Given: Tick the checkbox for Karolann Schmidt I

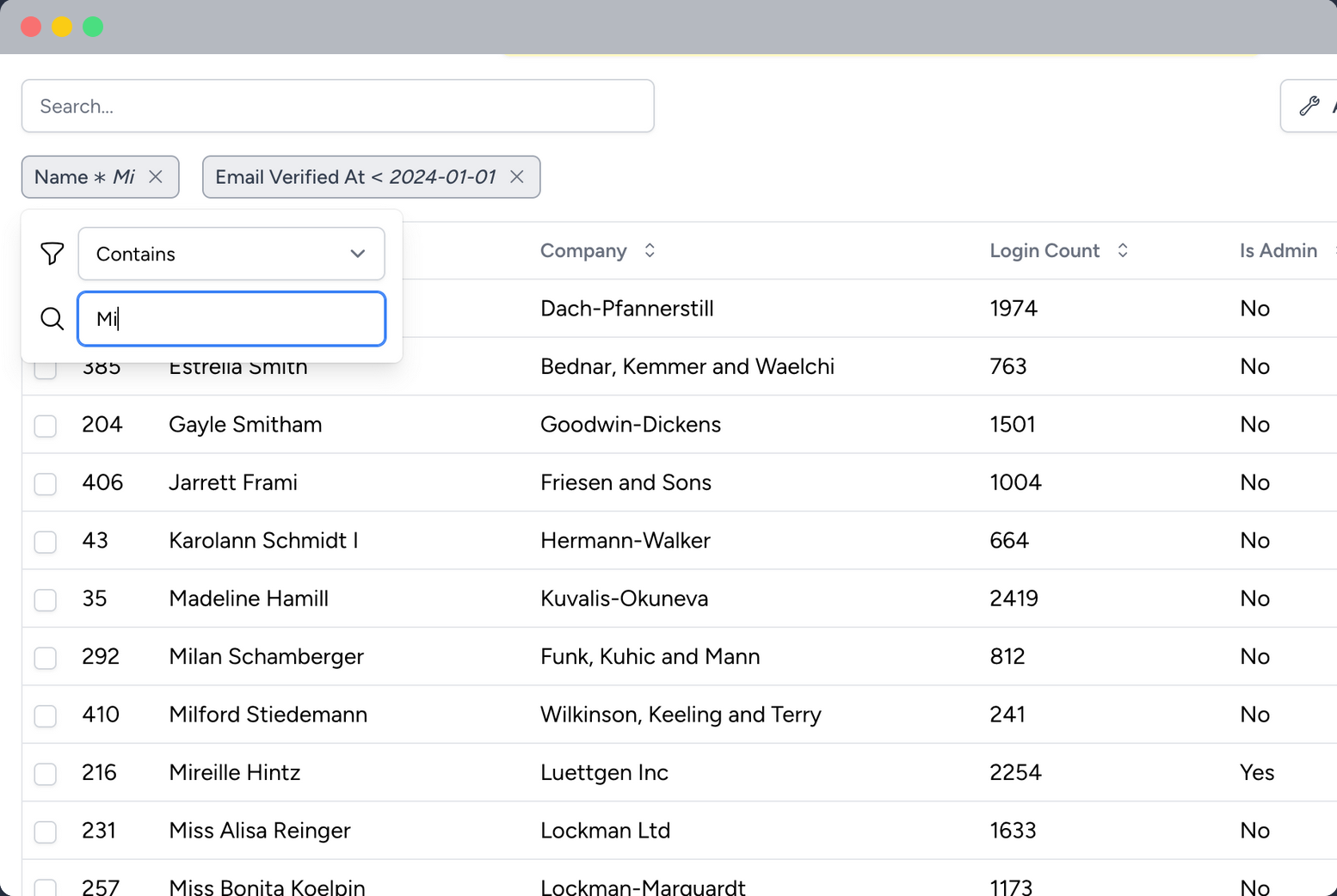Looking at the screenshot, I should (46, 542).
